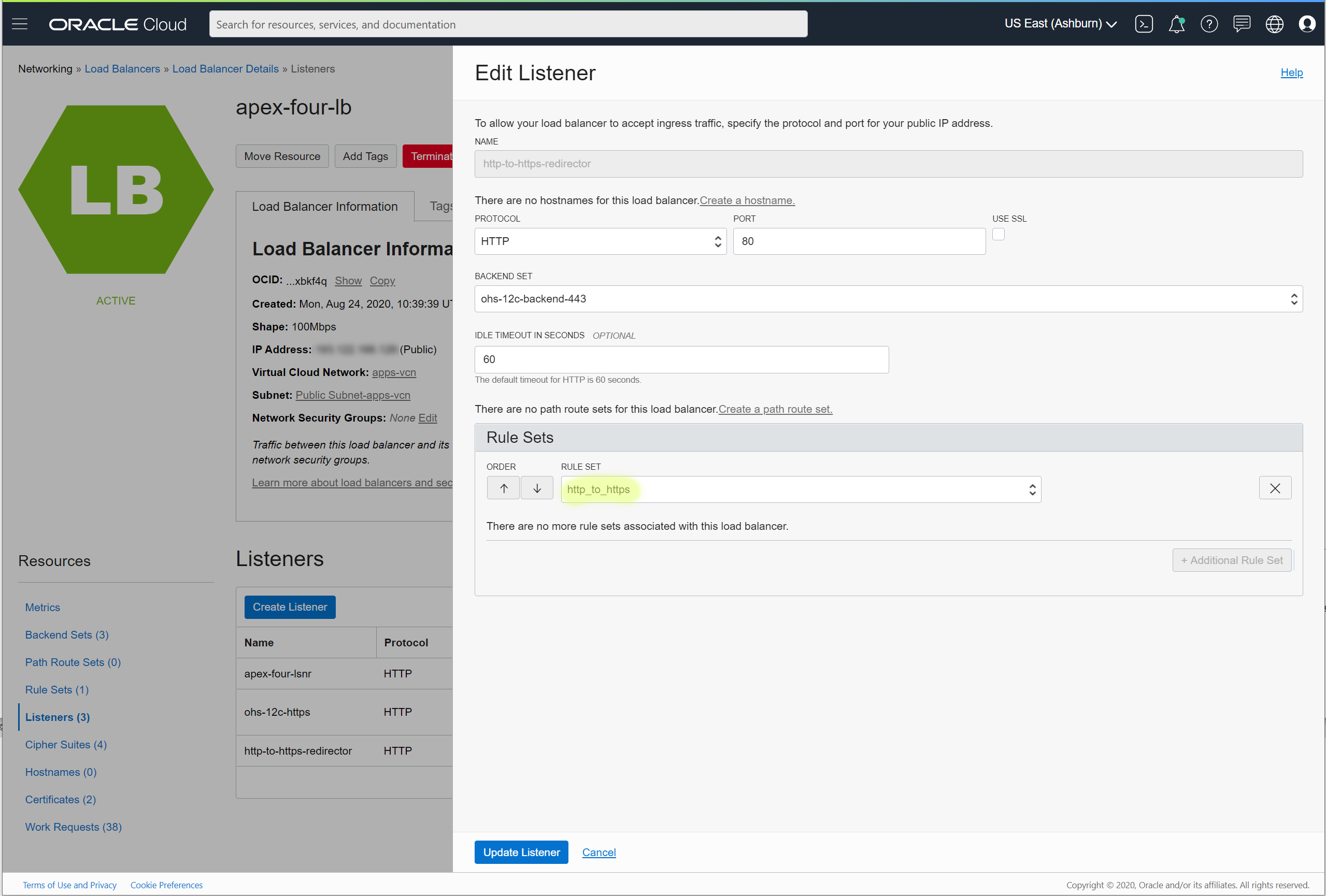Select Backend Sets in the Resources sidebar
This screenshot has height=896, width=1326.
(x=66, y=634)
